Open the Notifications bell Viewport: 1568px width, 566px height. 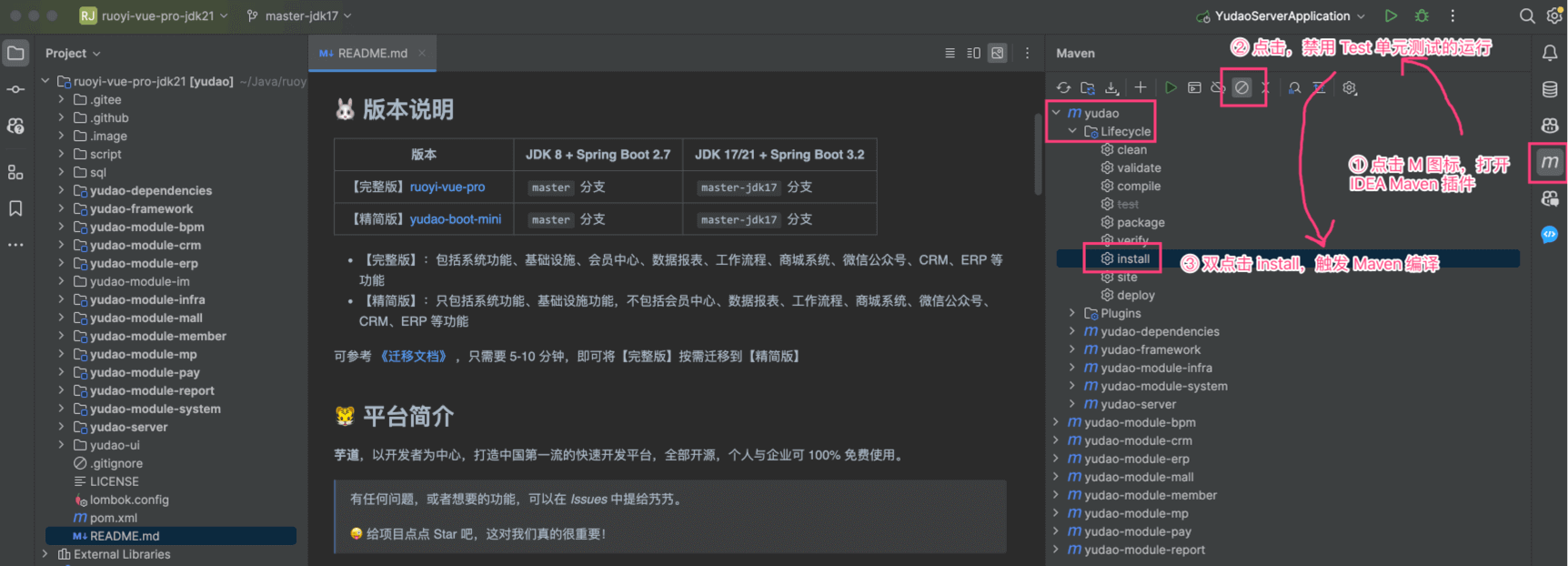point(1549,54)
